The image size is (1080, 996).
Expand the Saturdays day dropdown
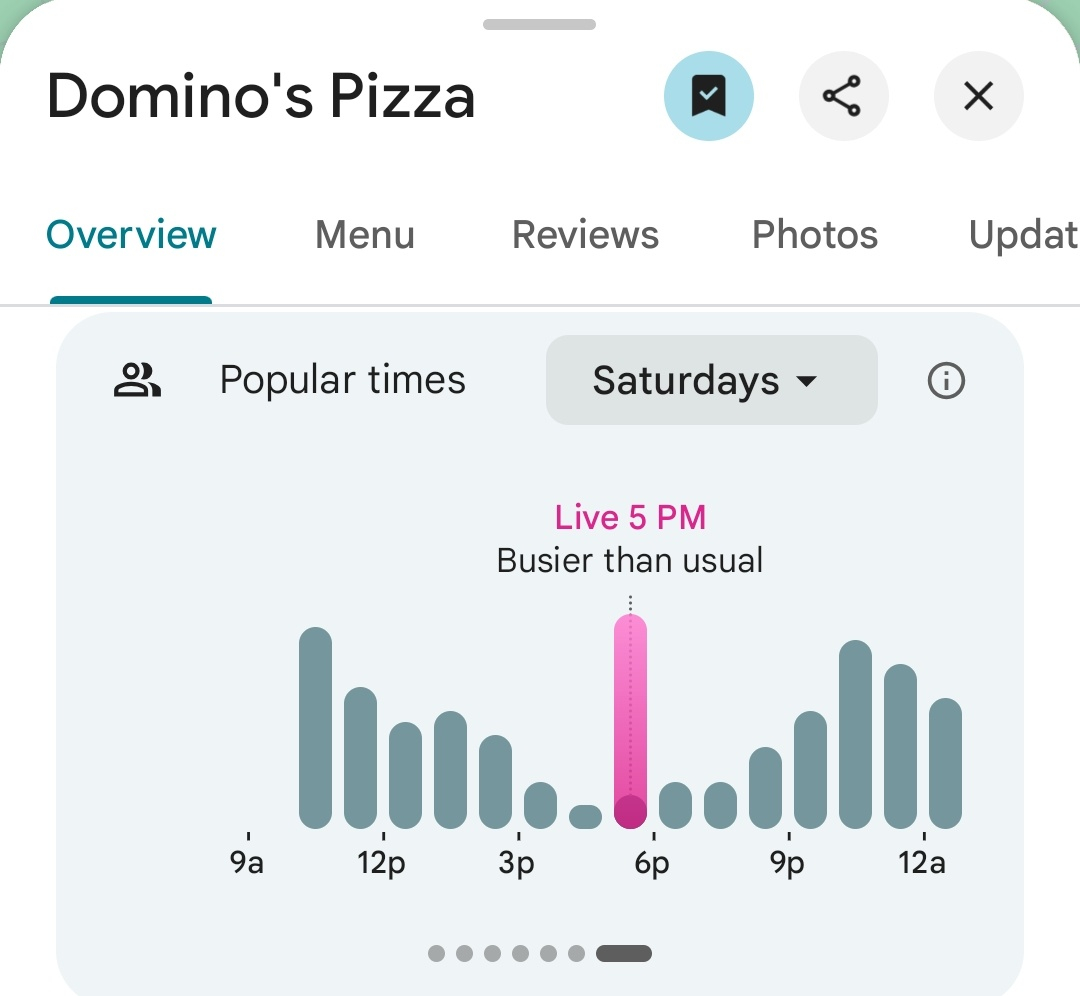click(x=712, y=380)
